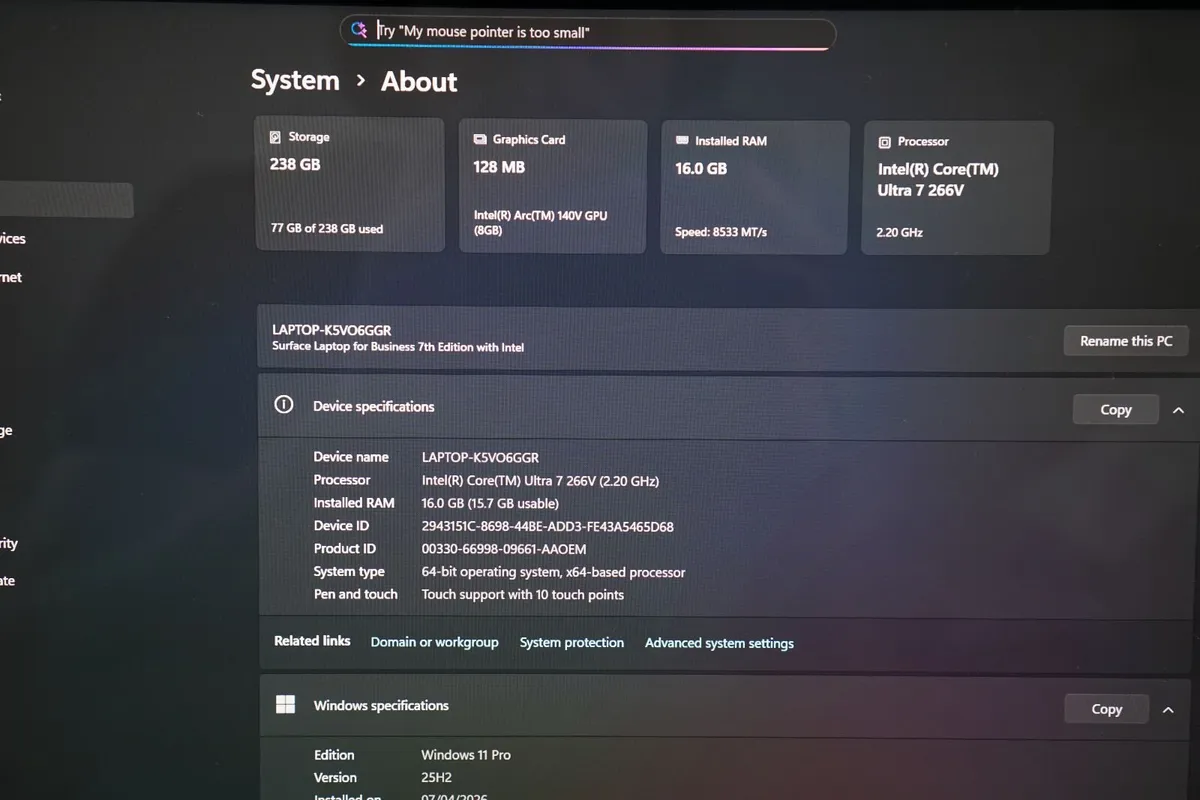The image size is (1200, 800).
Task: Select the Device name value LAPTOP-K5VO6GGR
Action: [480, 457]
